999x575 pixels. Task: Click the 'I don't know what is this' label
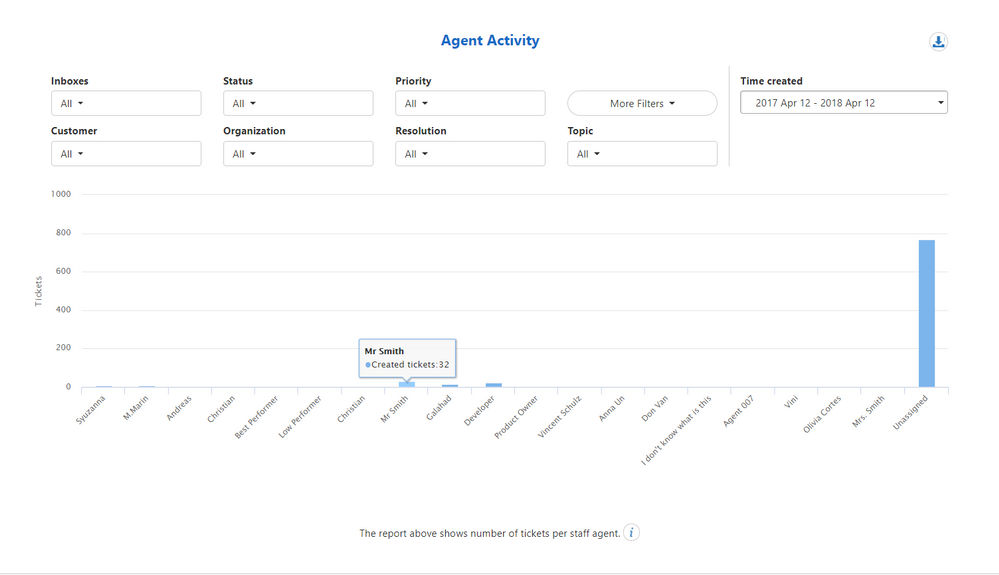coord(676,430)
